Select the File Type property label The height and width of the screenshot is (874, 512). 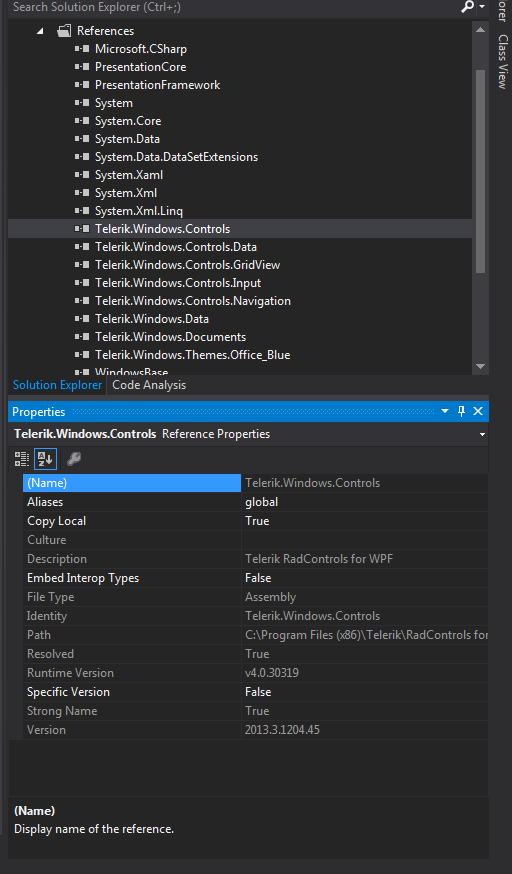51,597
